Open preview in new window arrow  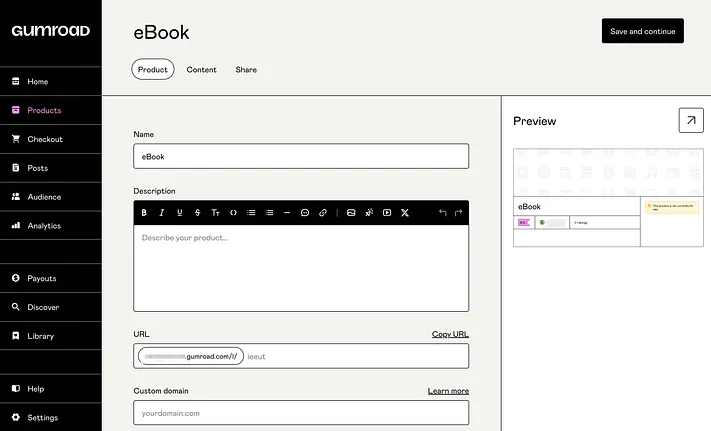[x=691, y=120]
